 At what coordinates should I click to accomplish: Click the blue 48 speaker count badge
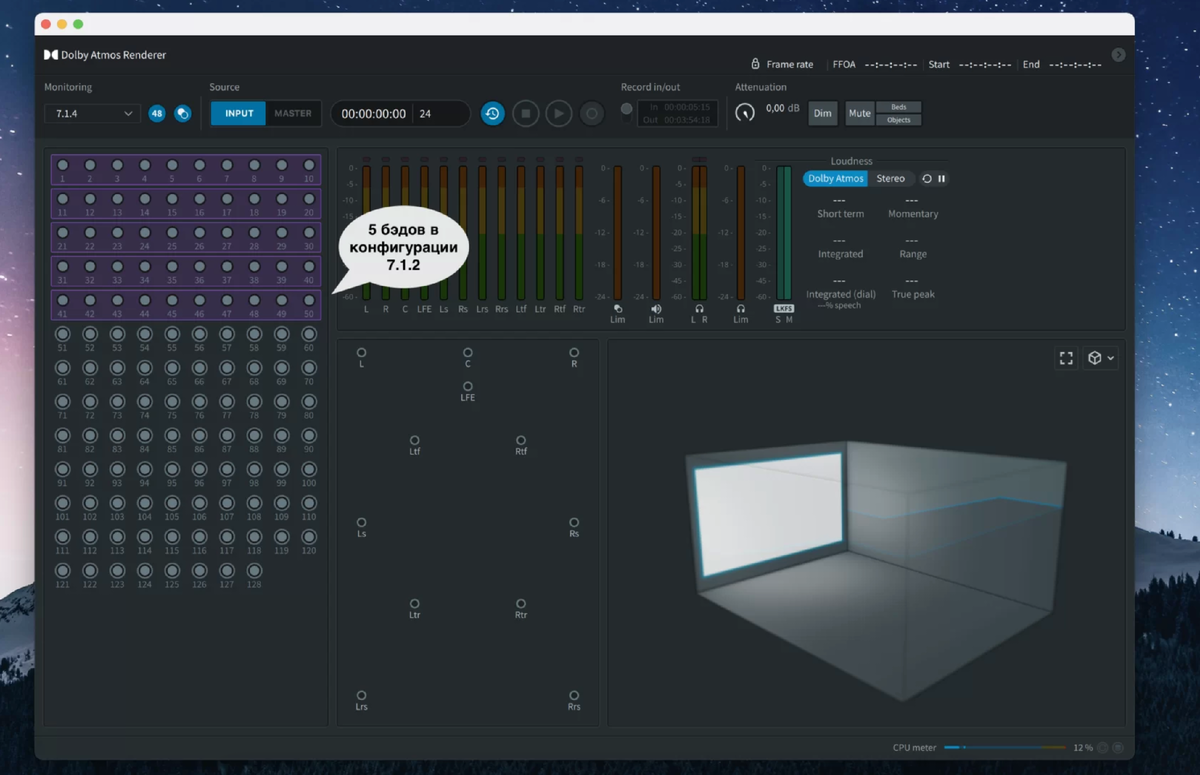point(157,114)
